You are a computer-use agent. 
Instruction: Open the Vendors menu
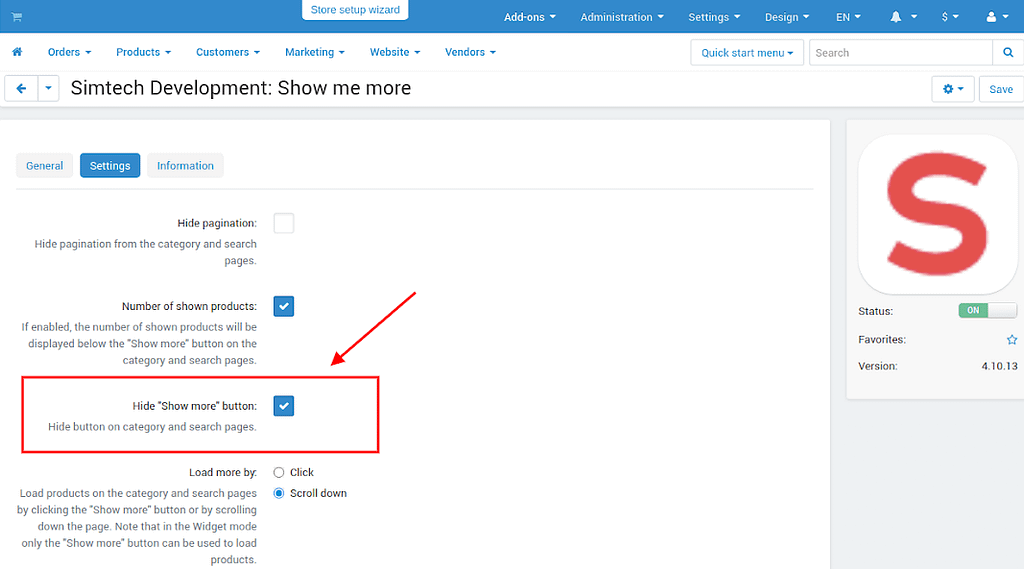click(x=470, y=52)
